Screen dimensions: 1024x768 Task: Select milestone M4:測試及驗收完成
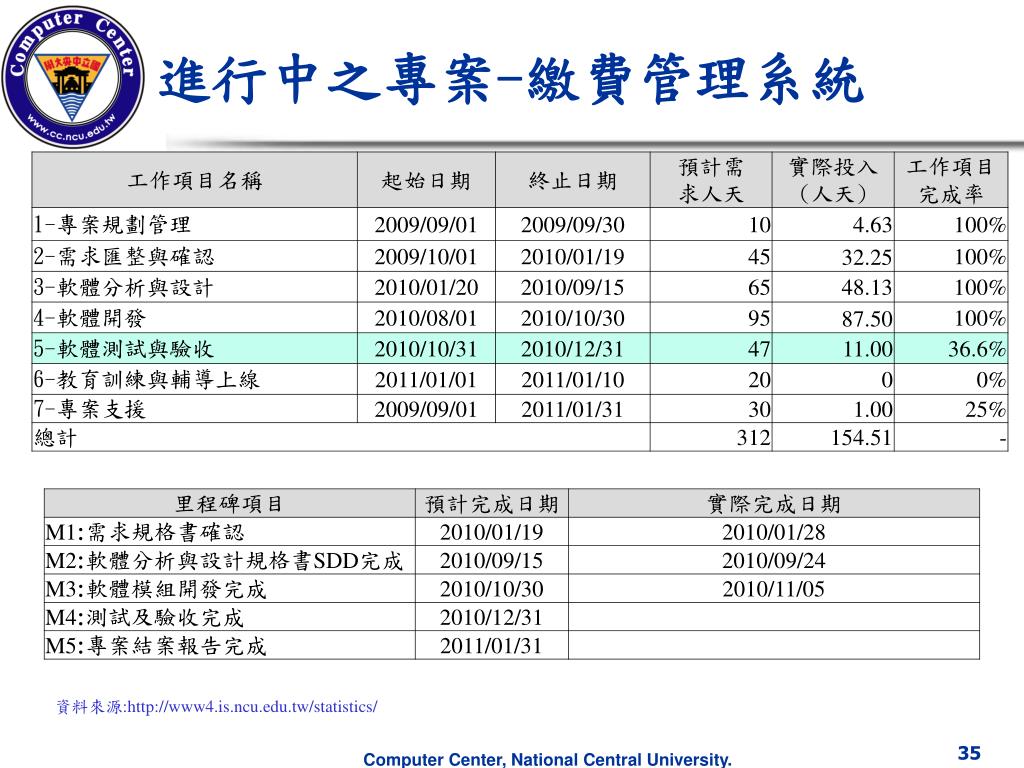[144, 618]
